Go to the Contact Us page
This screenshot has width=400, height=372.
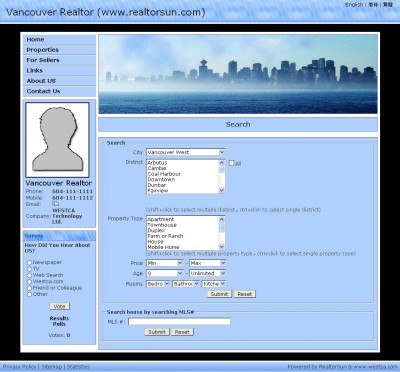pos(59,91)
